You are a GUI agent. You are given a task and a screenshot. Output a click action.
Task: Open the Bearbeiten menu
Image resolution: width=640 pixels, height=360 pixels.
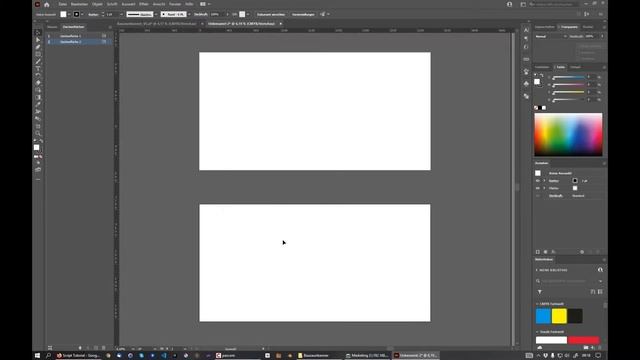(79, 4)
